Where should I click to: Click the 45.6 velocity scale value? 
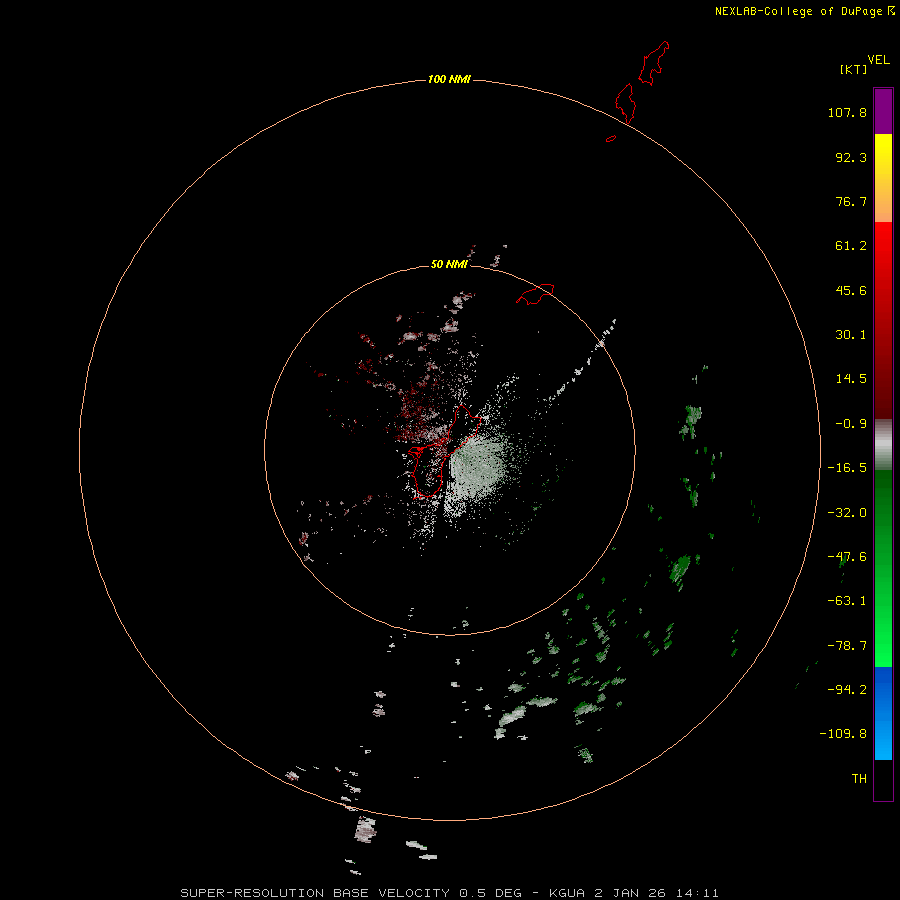(x=851, y=290)
